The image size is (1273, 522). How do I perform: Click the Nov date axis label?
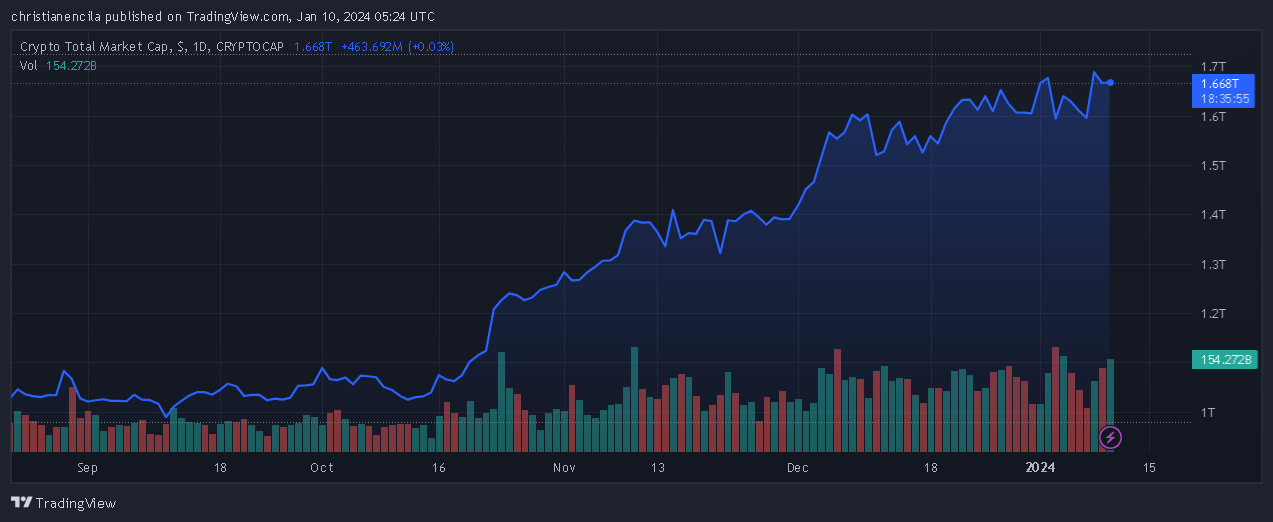[565, 467]
